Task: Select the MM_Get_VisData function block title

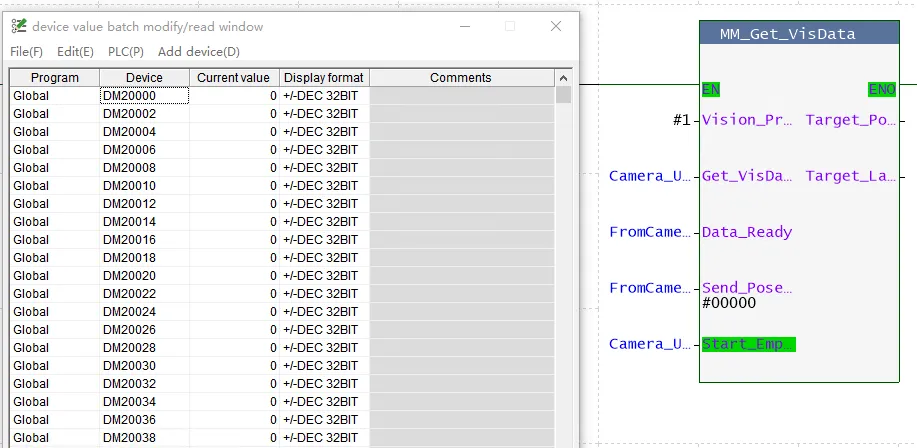Action: click(x=788, y=34)
